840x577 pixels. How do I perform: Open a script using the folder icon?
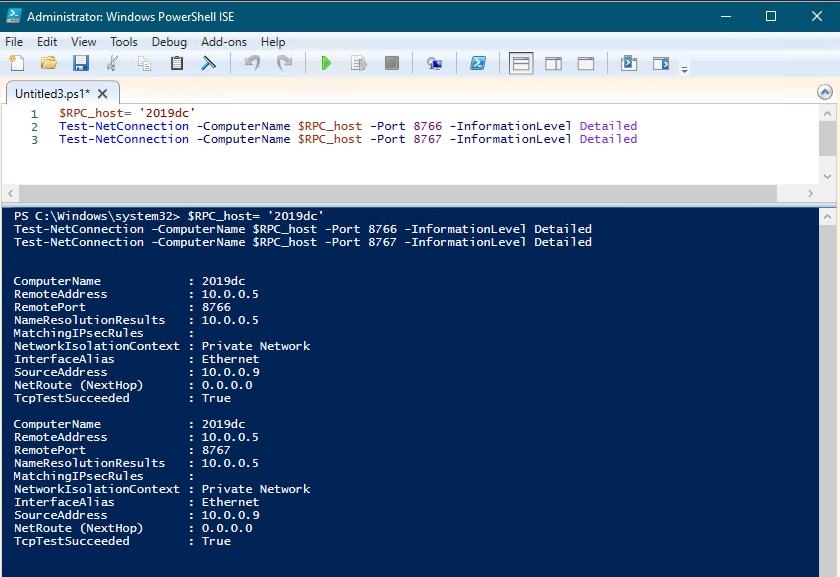pyautogui.click(x=48, y=63)
